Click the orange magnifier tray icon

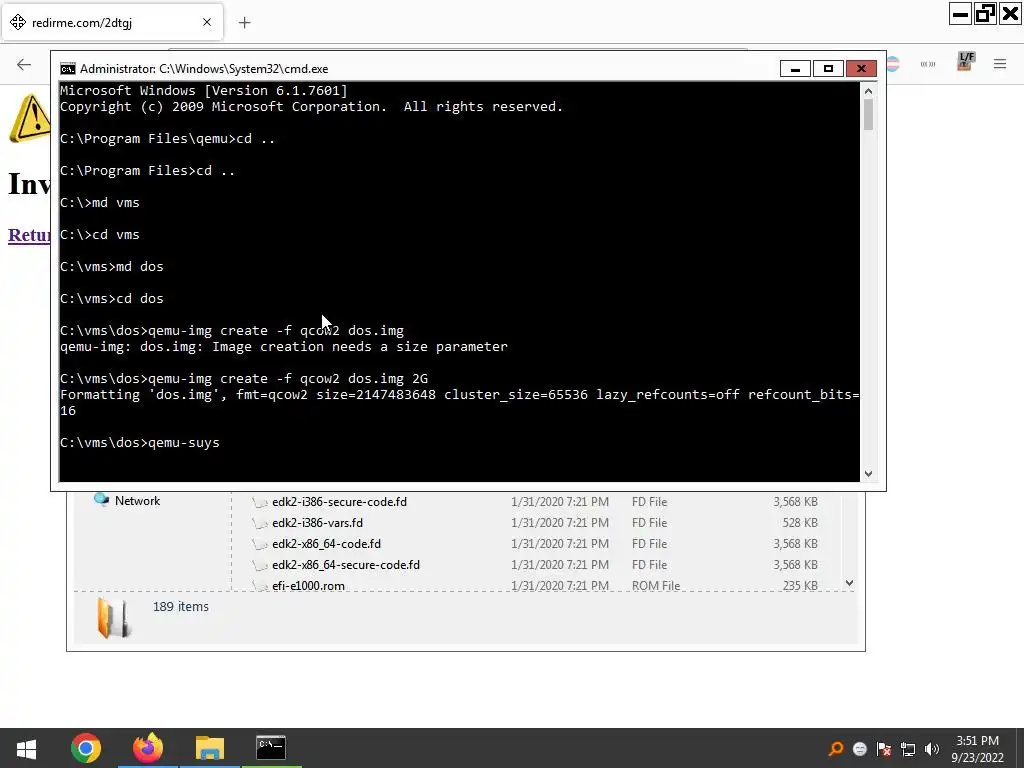[835, 749]
